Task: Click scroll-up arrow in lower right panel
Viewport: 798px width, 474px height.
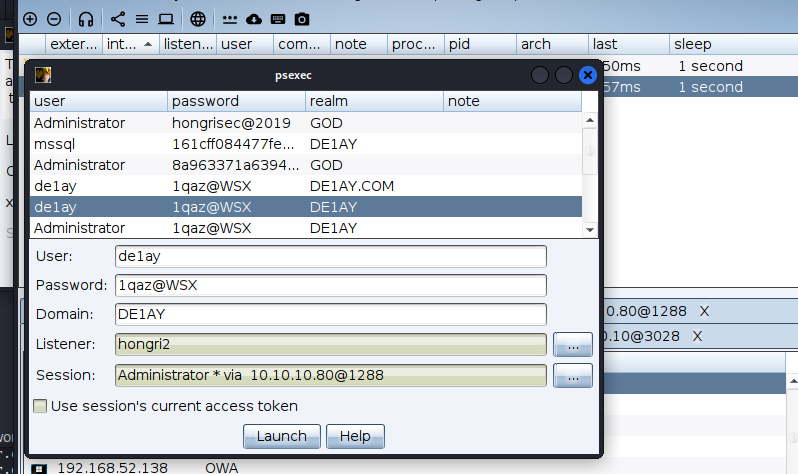Action: [792, 380]
